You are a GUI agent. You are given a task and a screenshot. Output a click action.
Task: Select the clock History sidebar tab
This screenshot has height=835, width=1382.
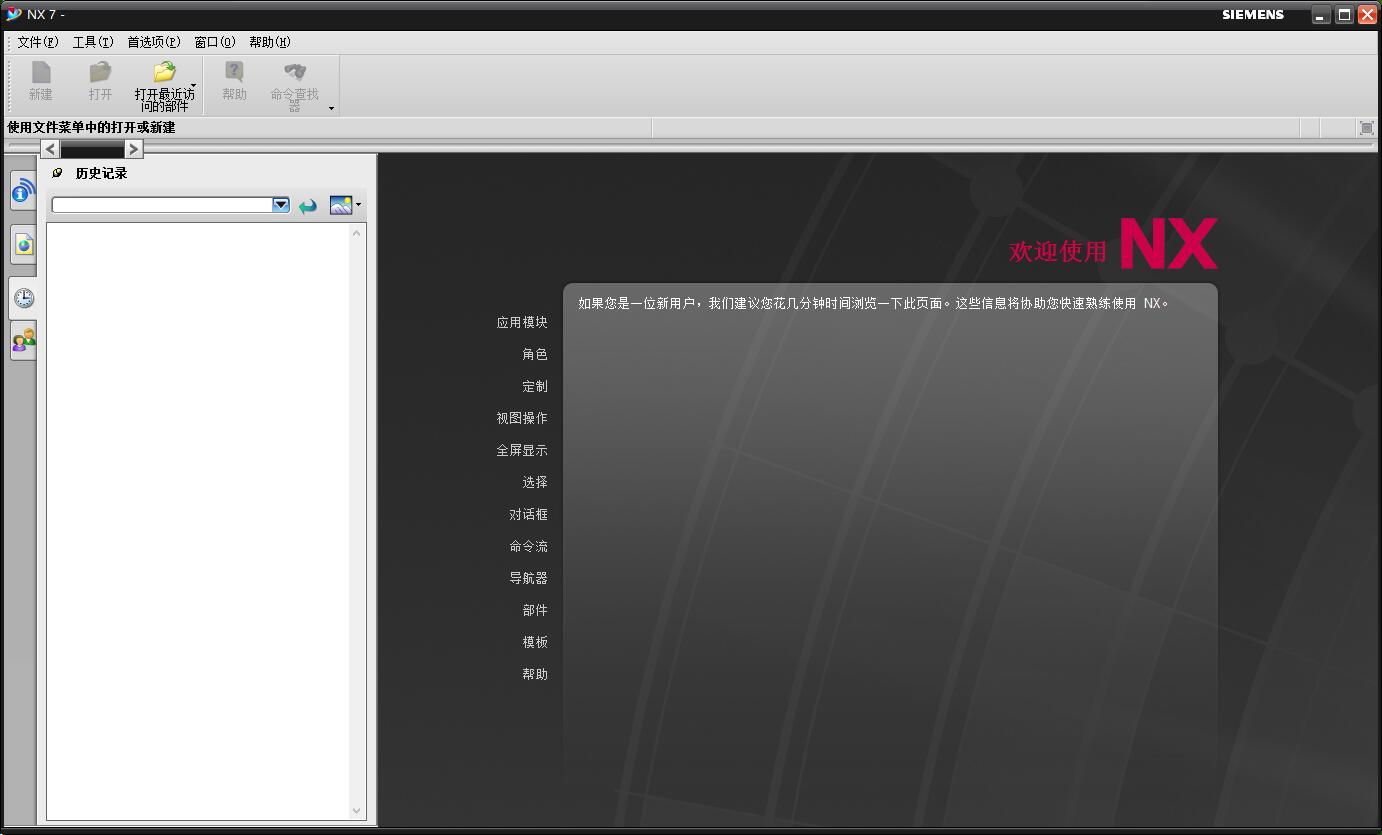[23, 298]
